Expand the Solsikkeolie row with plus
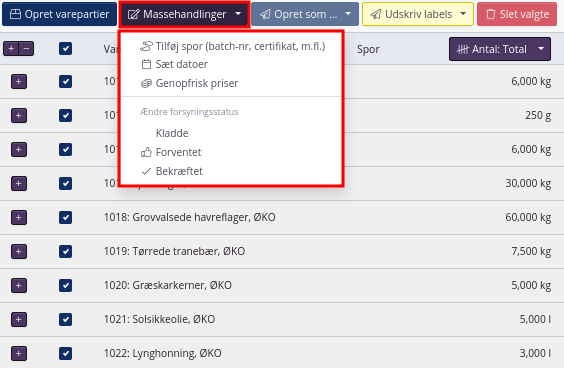The height and width of the screenshot is (368, 564). coord(19,319)
